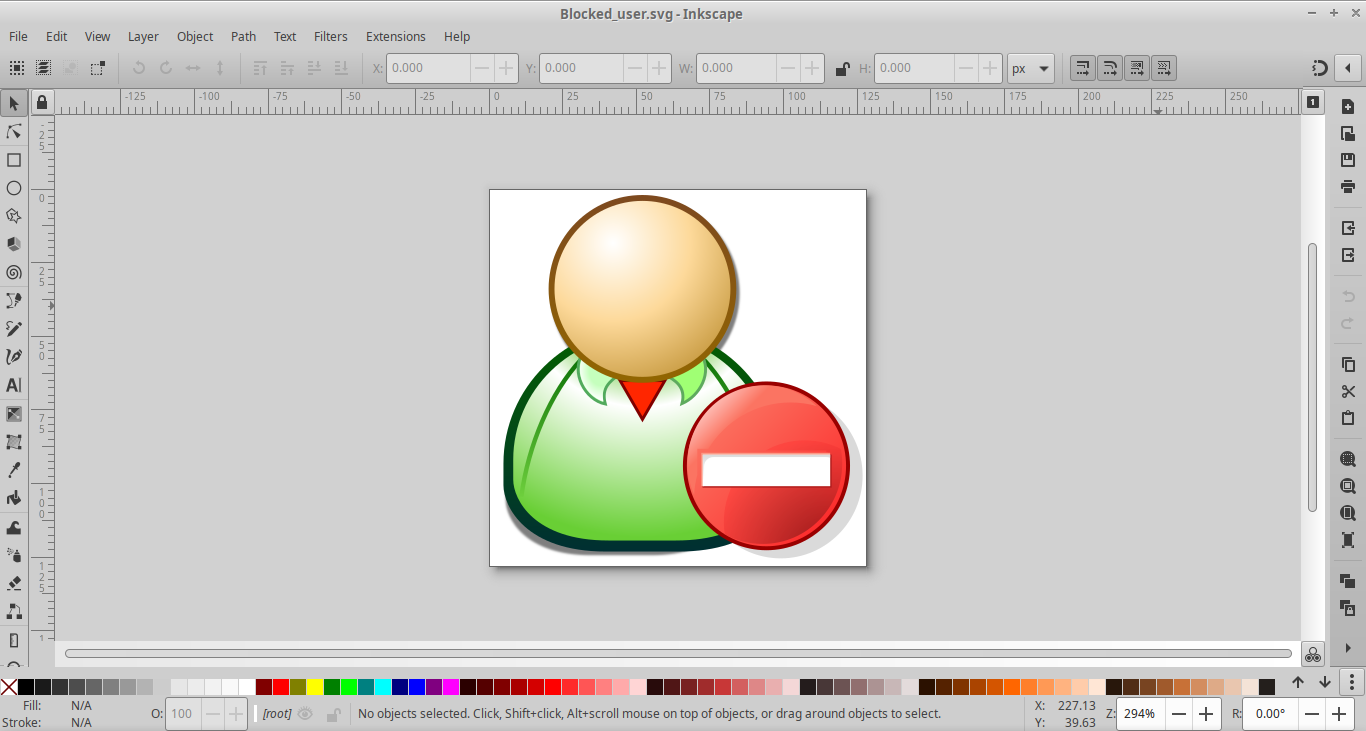Screen dimensions: 1366x731
Task: Pick the magenta palette swatch
Action: (x=451, y=687)
